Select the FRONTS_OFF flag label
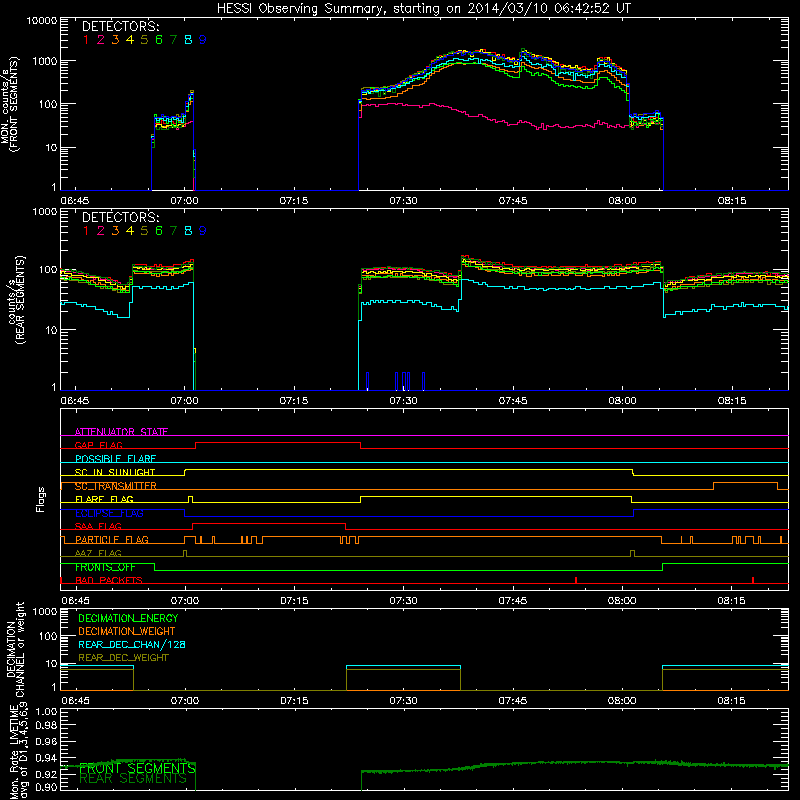This screenshot has width=800, height=800. pos(105,567)
